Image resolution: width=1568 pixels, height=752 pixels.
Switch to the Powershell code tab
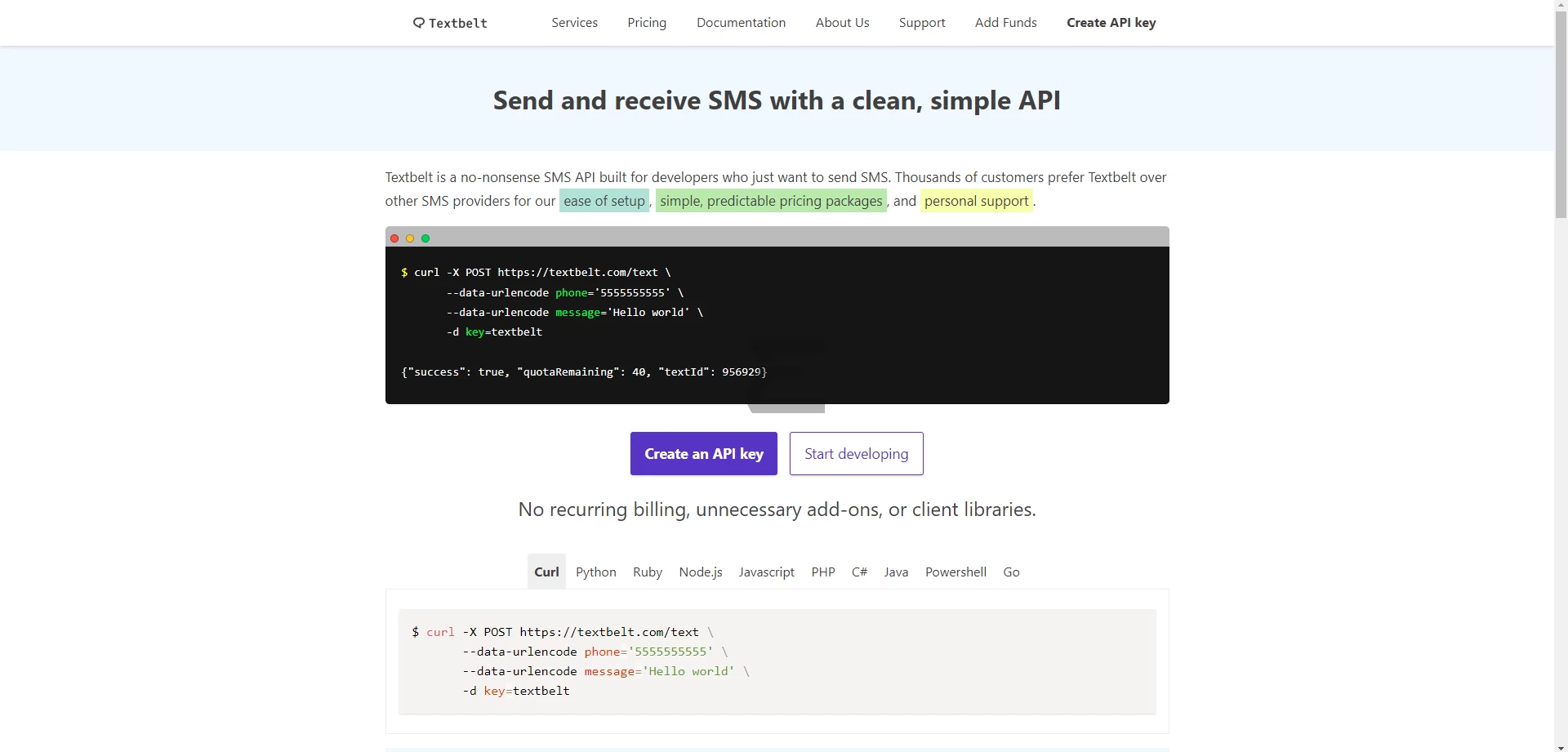(x=955, y=572)
